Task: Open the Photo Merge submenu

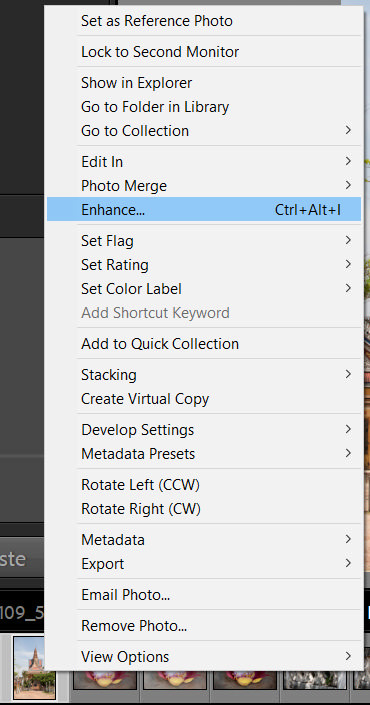Action: click(x=204, y=185)
